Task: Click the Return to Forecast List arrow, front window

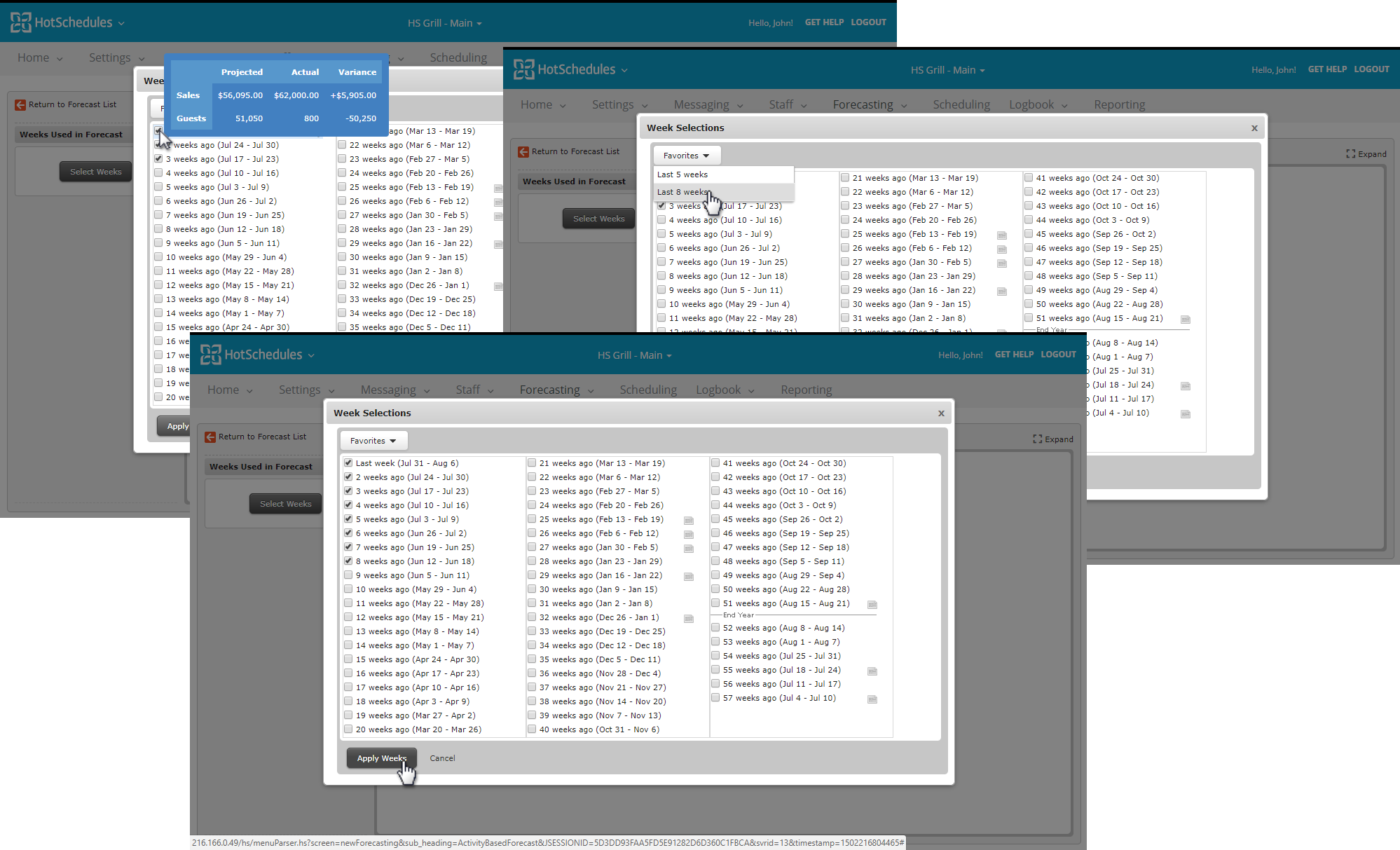Action: coord(210,437)
